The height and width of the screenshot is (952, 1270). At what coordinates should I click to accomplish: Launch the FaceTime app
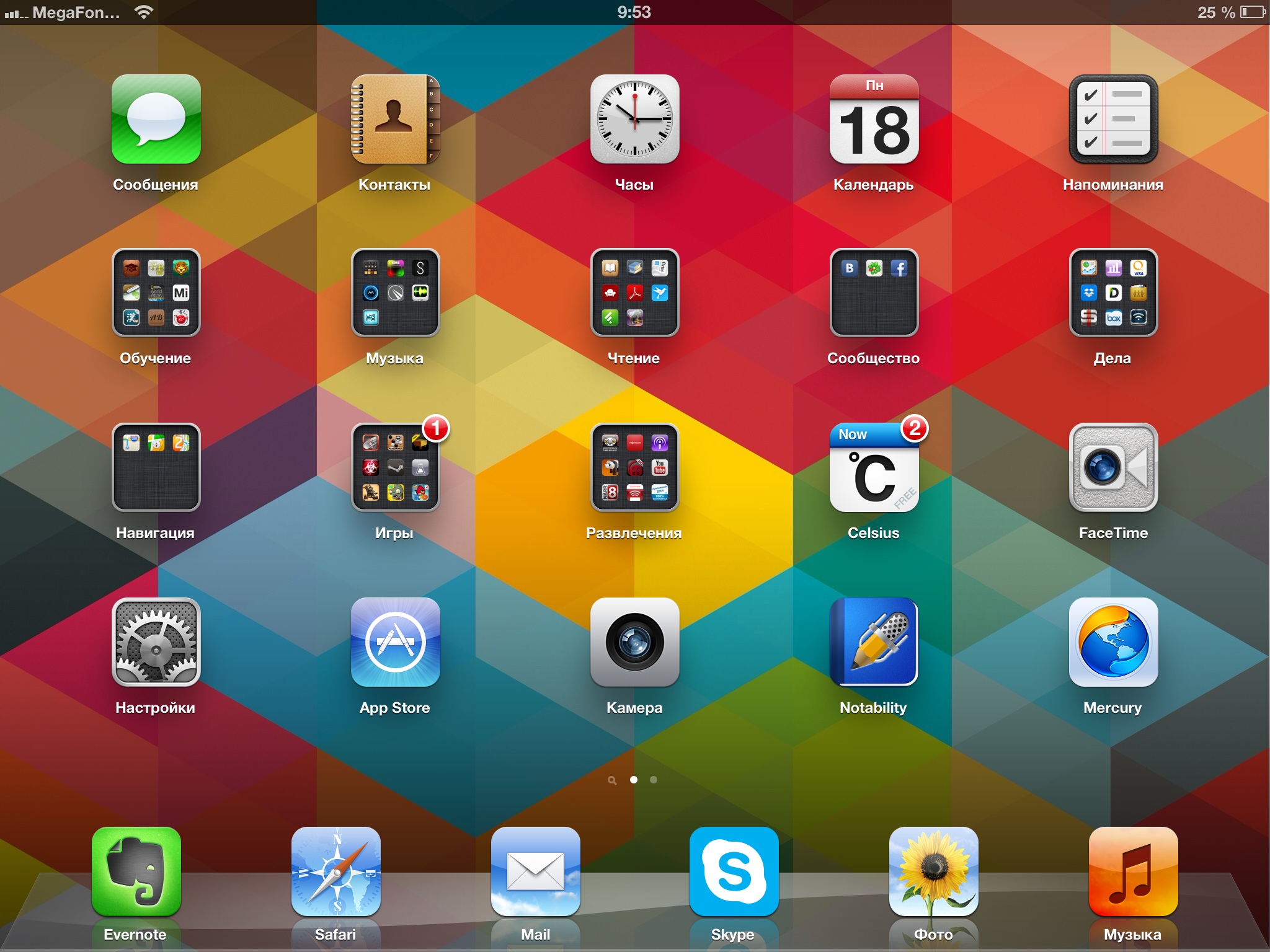(1114, 467)
